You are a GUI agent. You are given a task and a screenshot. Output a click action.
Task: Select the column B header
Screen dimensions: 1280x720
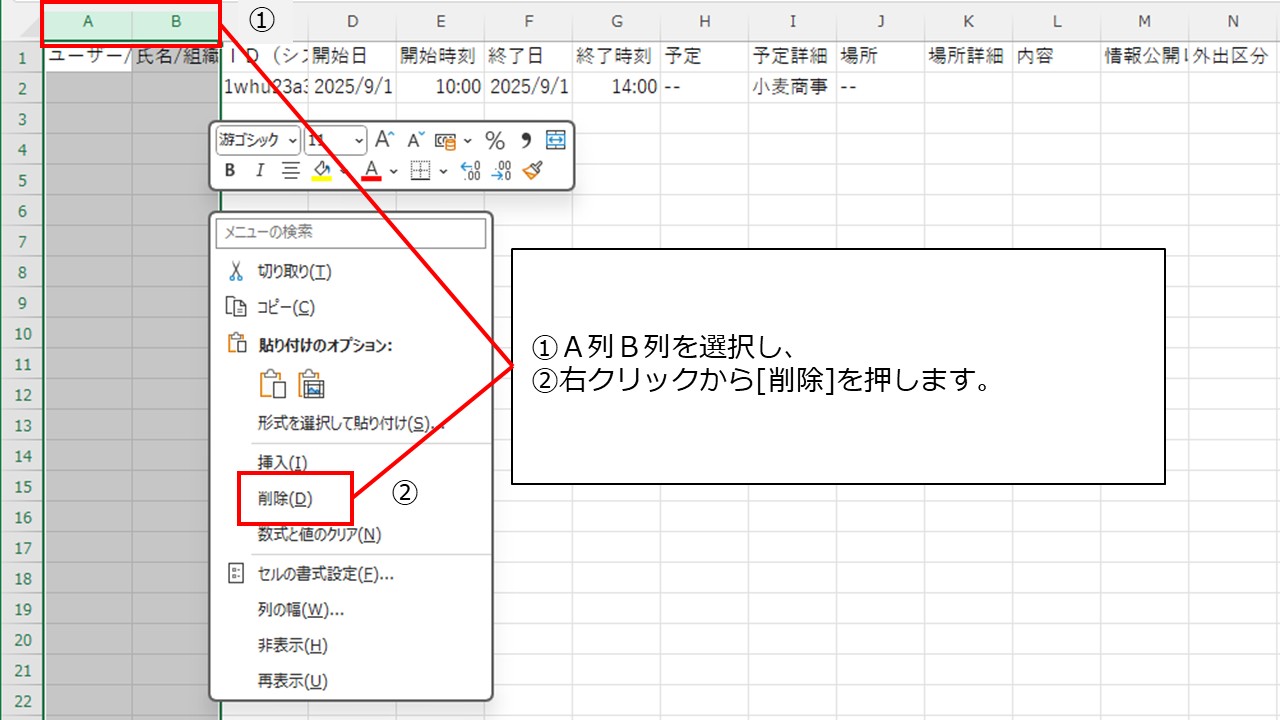coord(177,21)
